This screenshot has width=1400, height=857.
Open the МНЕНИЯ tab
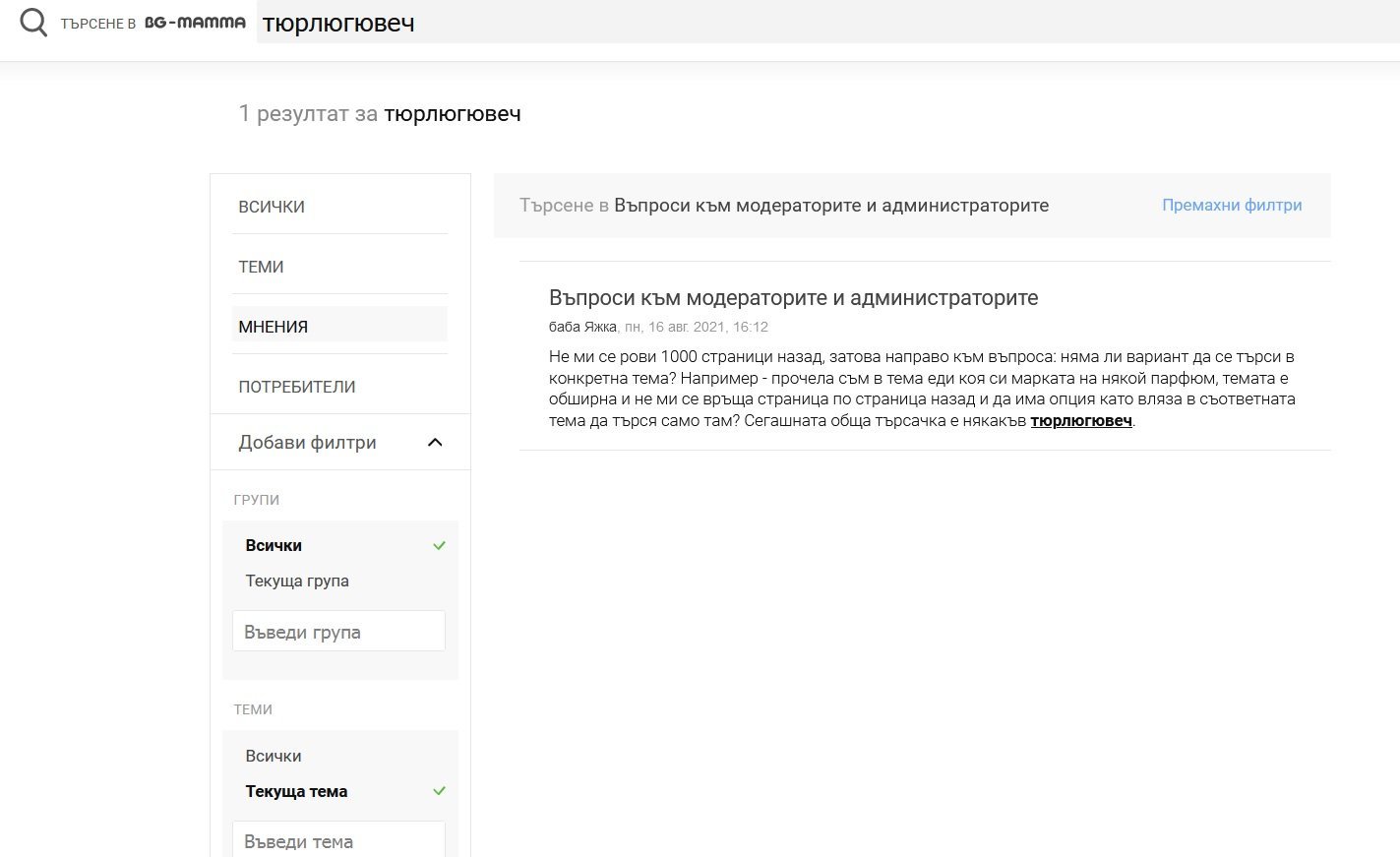tap(274, 327)
